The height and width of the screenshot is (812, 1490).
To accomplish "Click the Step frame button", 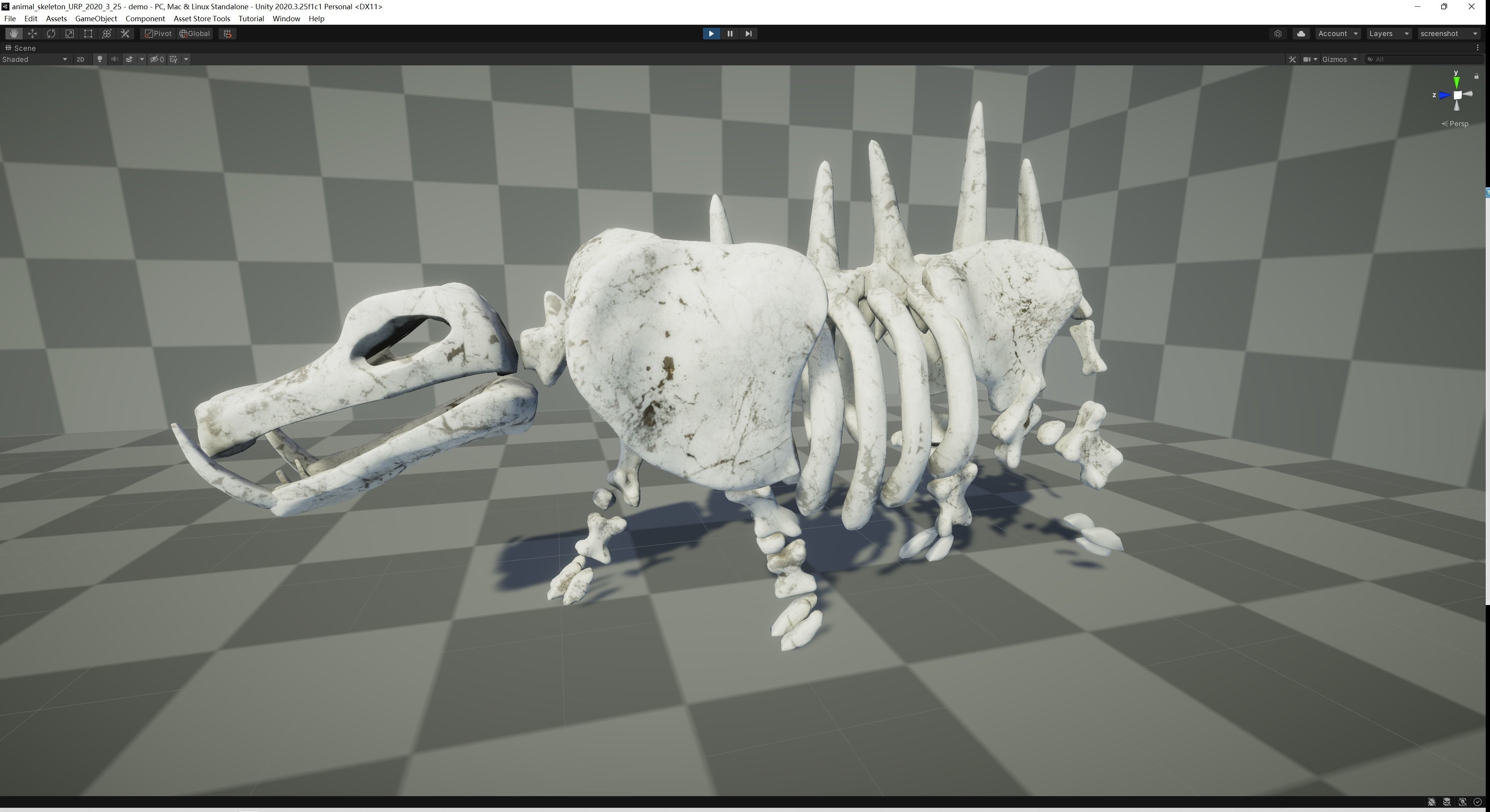I will [x=748, y=34].
